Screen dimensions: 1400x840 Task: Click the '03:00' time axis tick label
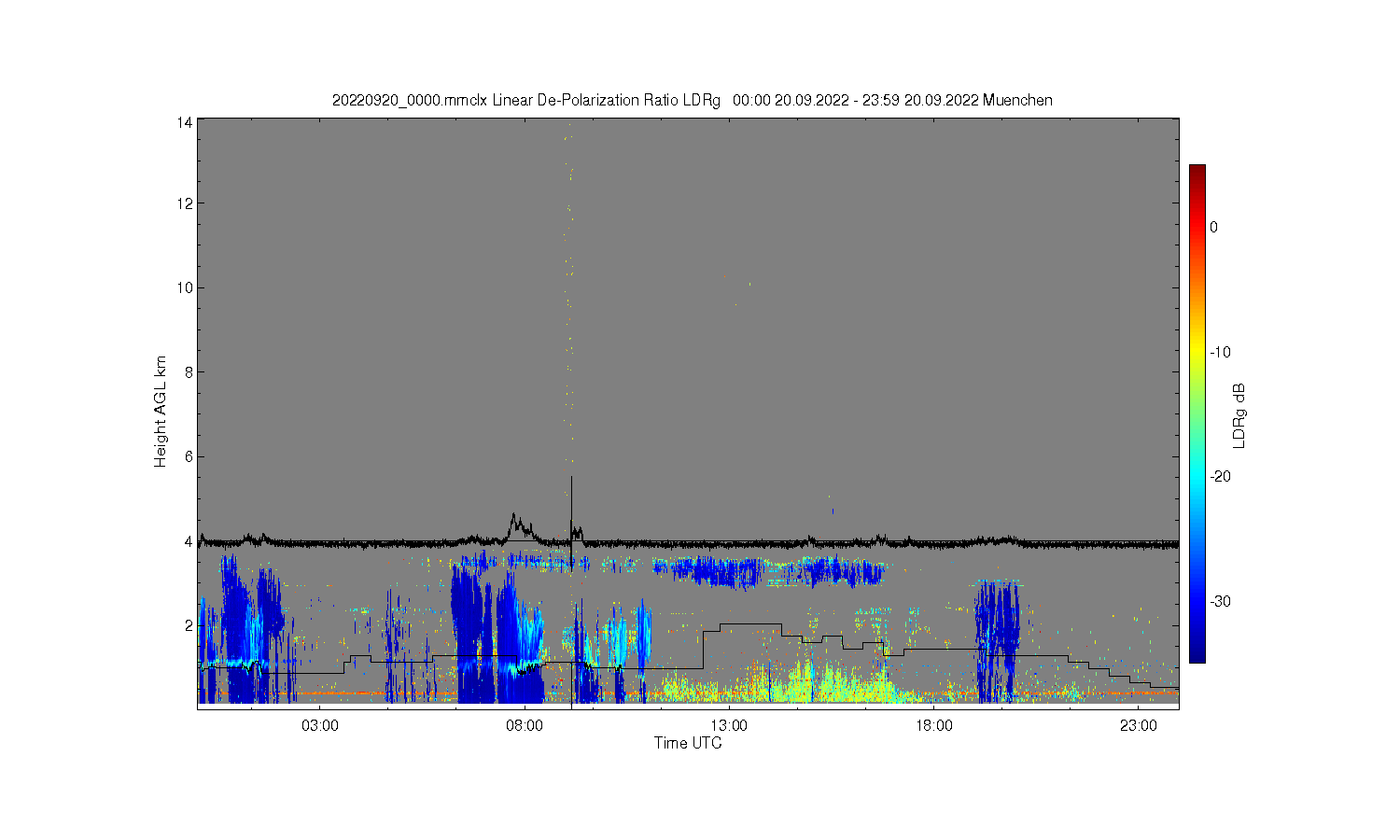coord(320,726)
